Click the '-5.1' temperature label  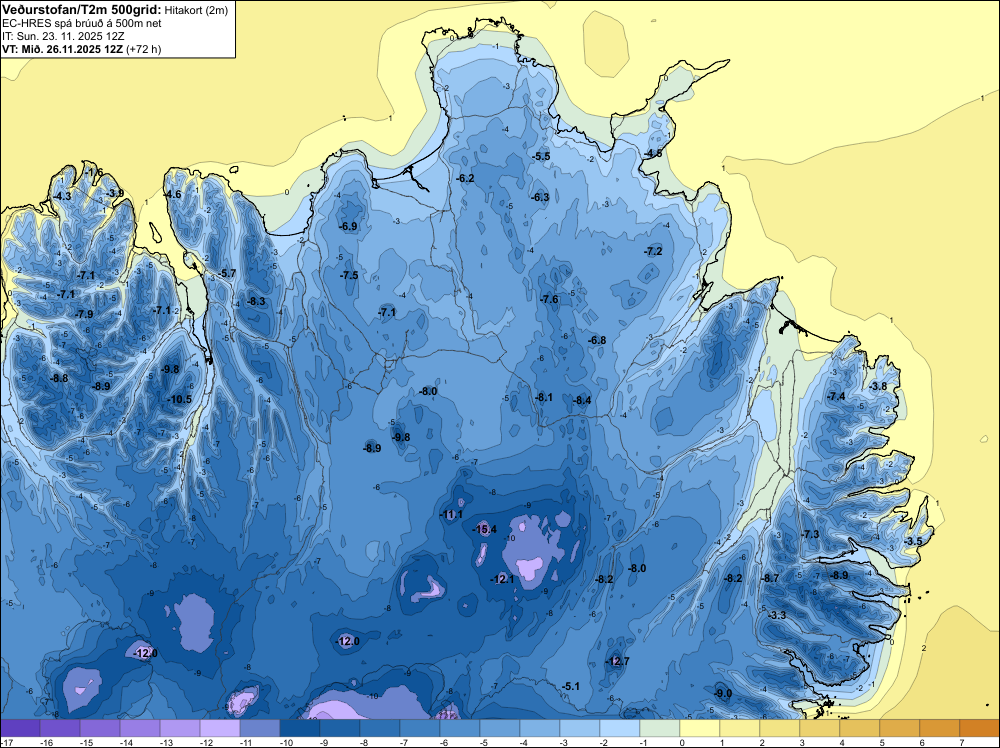click(571, 686)
